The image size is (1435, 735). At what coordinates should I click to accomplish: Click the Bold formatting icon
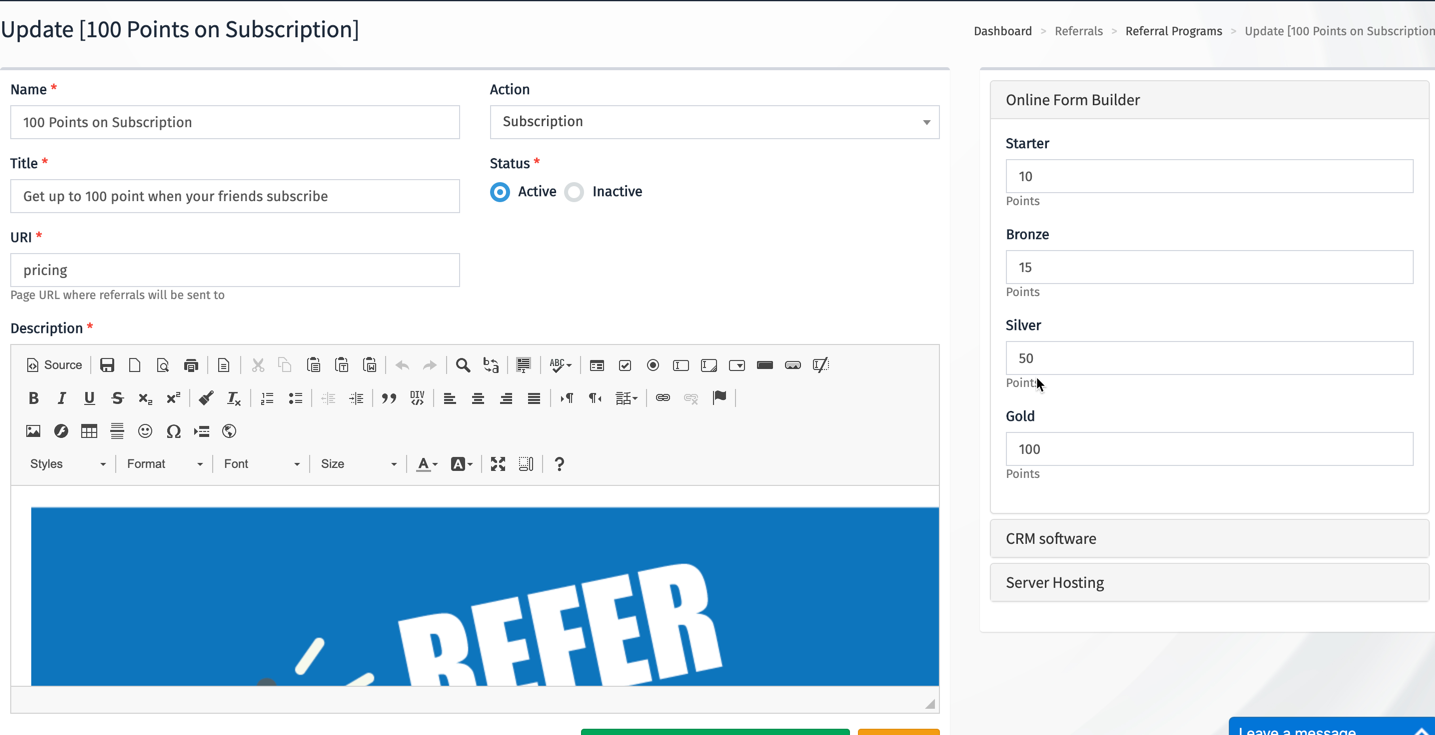tap(33, 398)
